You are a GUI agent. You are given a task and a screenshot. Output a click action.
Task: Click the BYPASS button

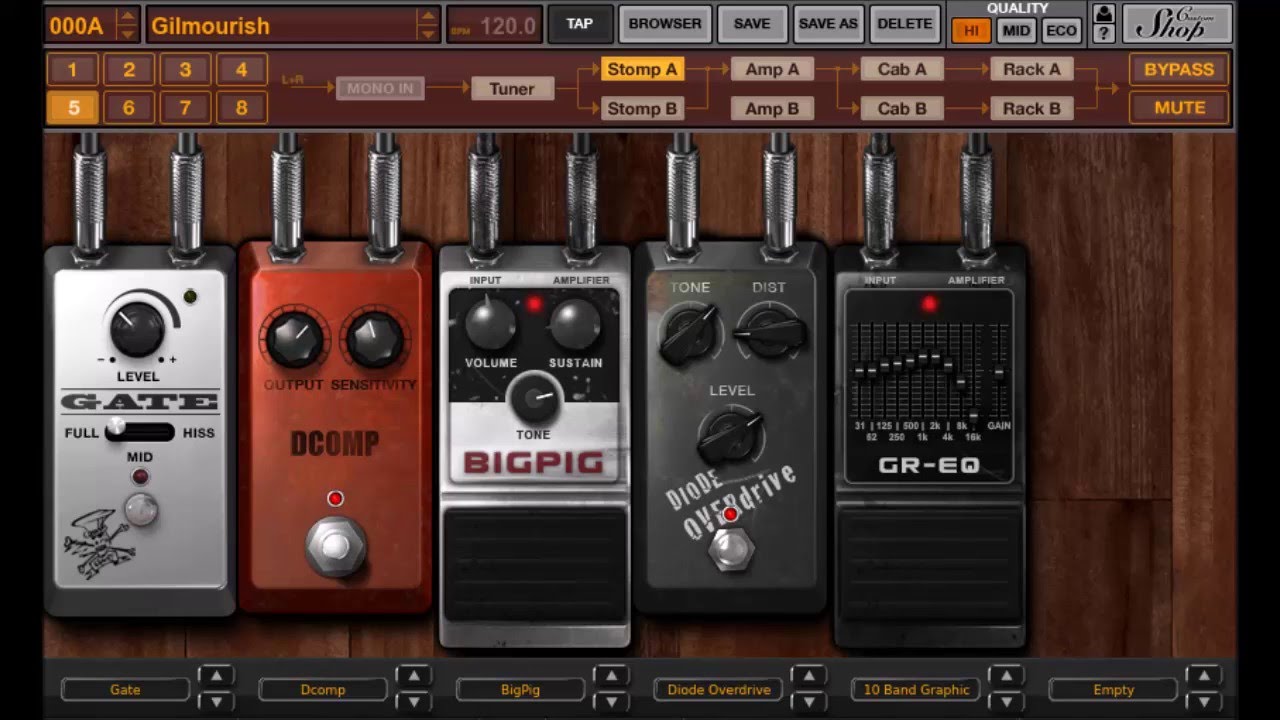(1179, 69)
